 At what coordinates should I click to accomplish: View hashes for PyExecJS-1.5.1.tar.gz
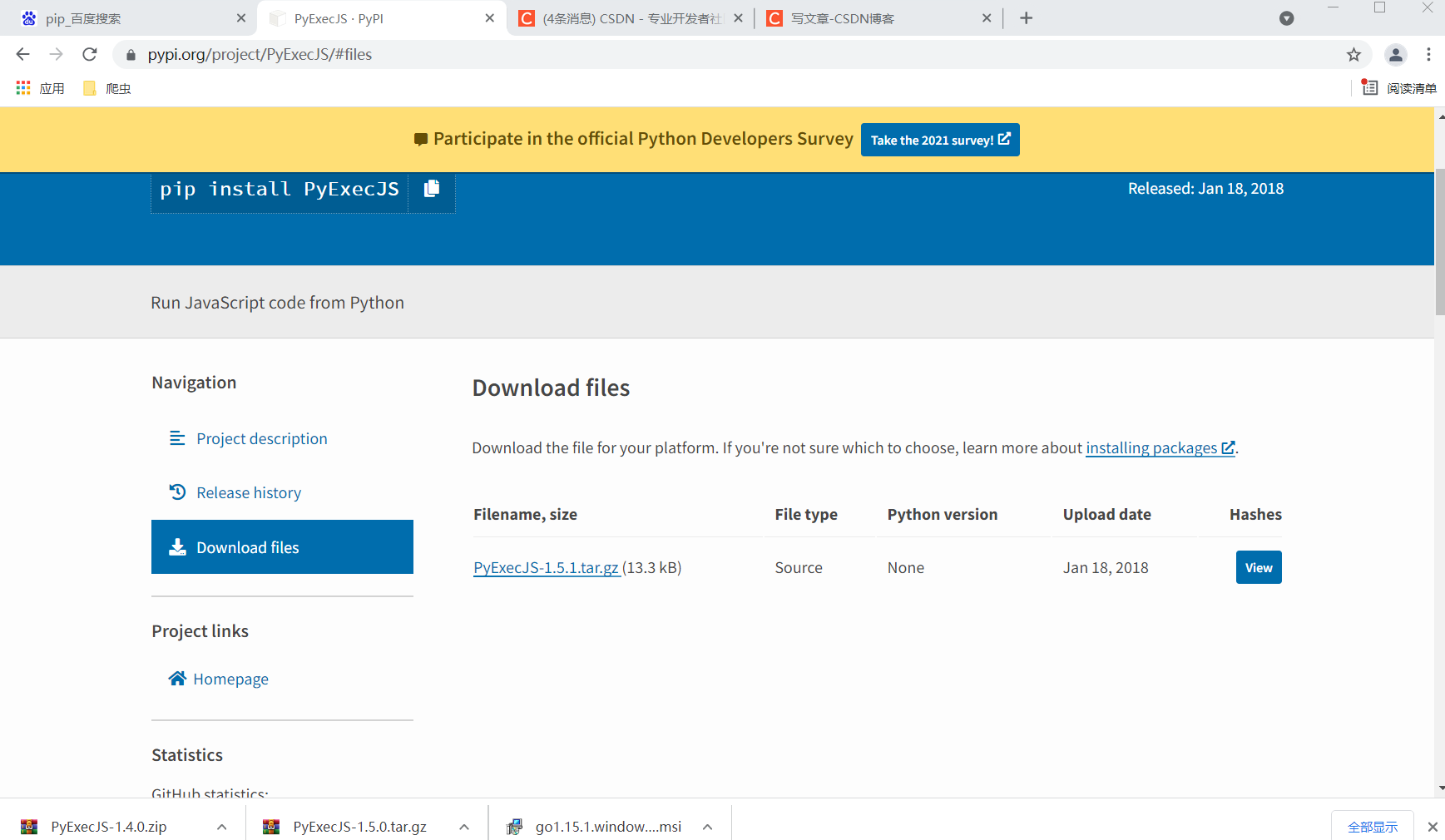tap(1258, 566)
